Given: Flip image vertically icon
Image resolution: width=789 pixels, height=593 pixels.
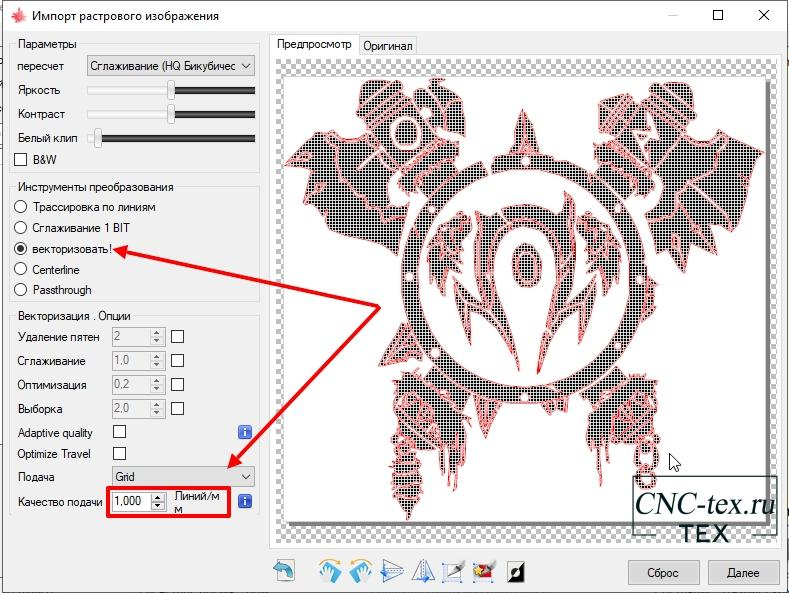Looking at the screenshot, I should pyautogui.click(x=392, y=571).
